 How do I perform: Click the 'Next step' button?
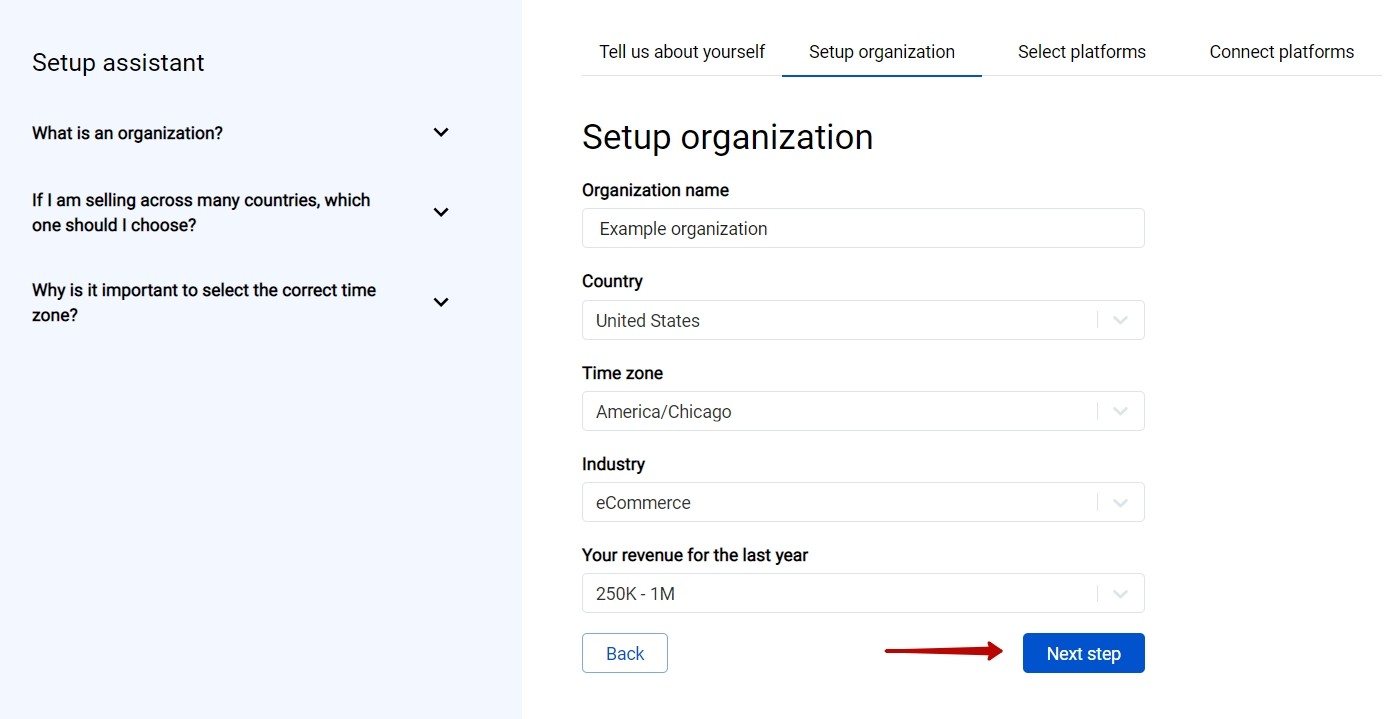1083,652
